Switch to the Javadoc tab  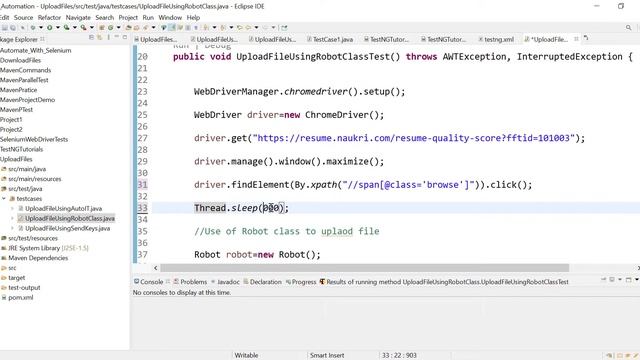pos(225,282)
